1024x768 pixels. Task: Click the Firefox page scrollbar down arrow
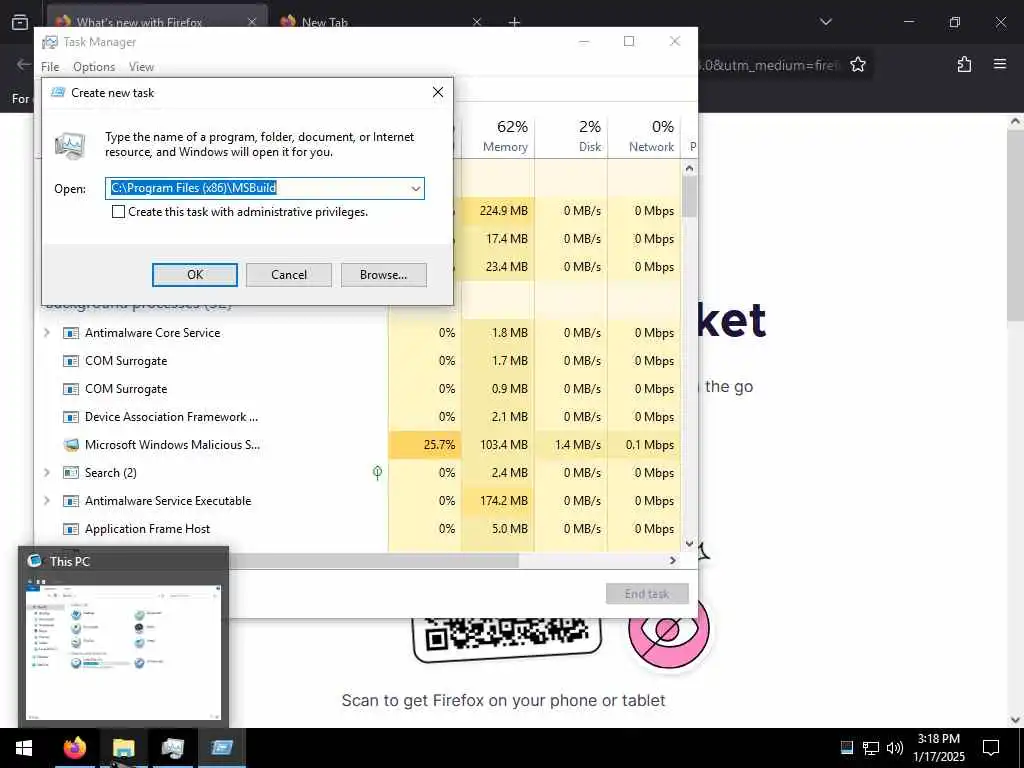1016,720
